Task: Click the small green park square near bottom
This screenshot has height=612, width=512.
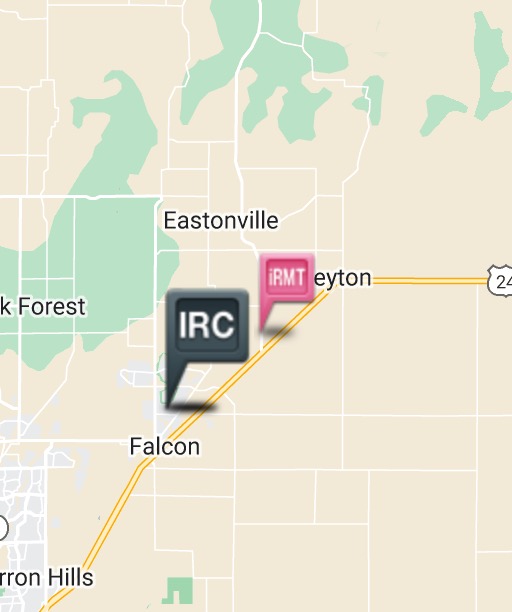Action: tap(178, 591)
